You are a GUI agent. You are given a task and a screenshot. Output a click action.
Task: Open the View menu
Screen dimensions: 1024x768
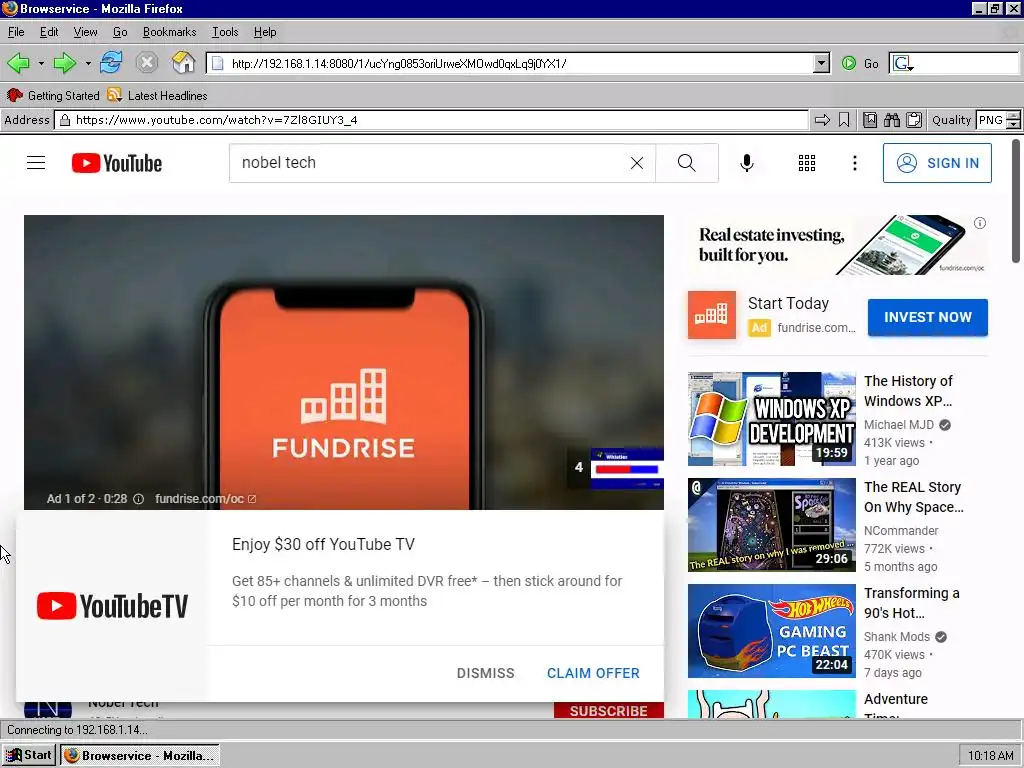tap(85, 32)
